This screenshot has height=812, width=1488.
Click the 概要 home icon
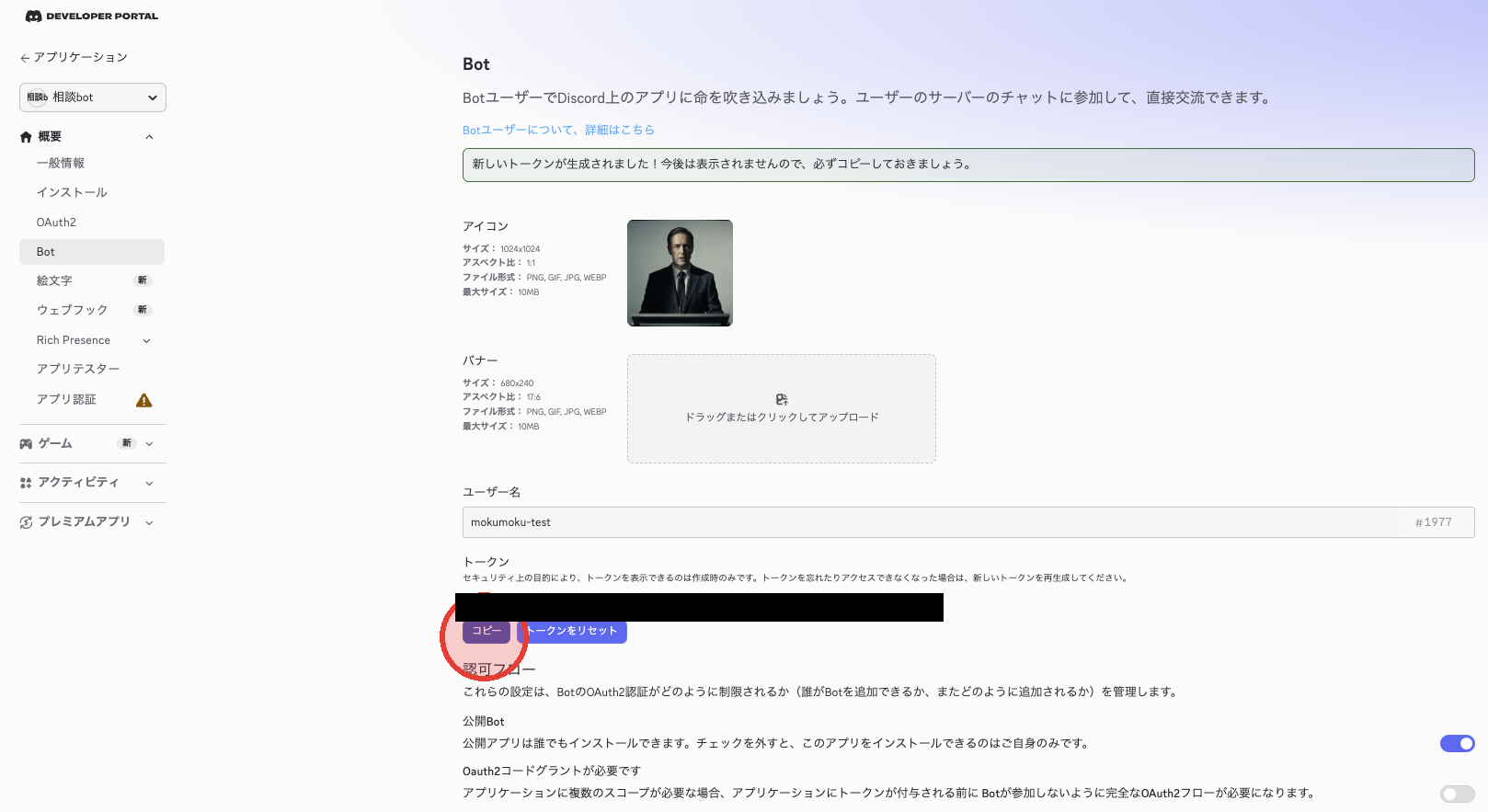tap(26, 137)
